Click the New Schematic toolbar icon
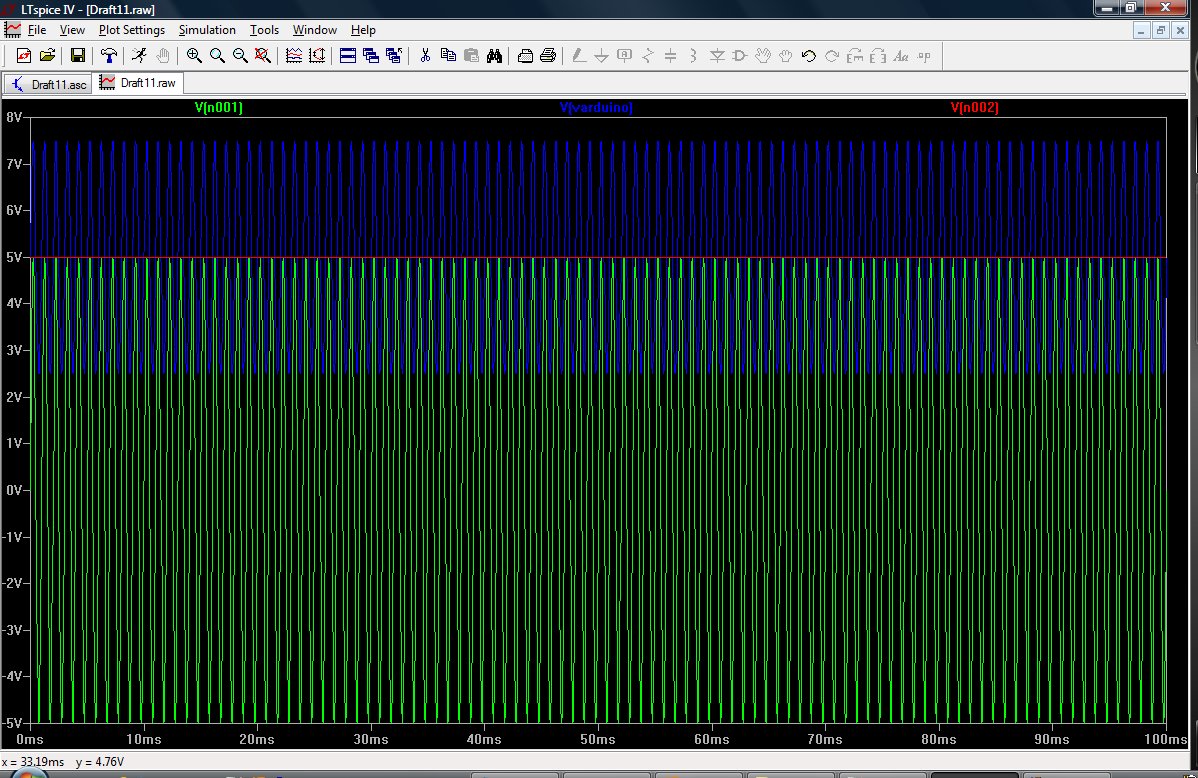 pos(24,56)
